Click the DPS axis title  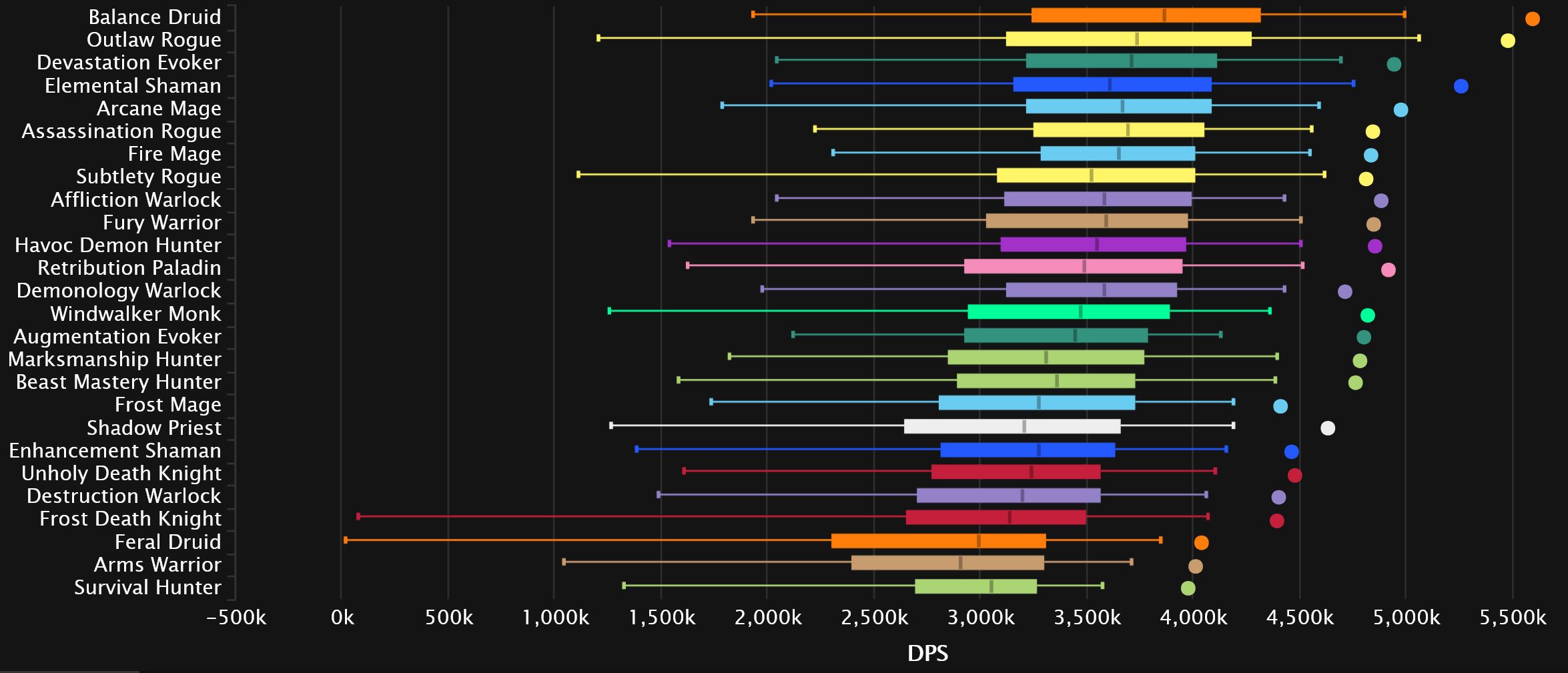click(927, 653)
